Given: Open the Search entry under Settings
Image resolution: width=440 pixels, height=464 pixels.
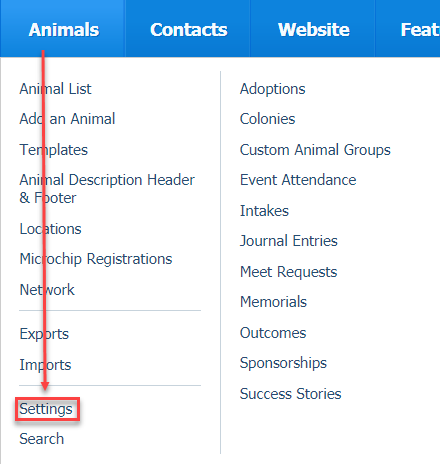Looking at the screenshot, I should 42,439.
